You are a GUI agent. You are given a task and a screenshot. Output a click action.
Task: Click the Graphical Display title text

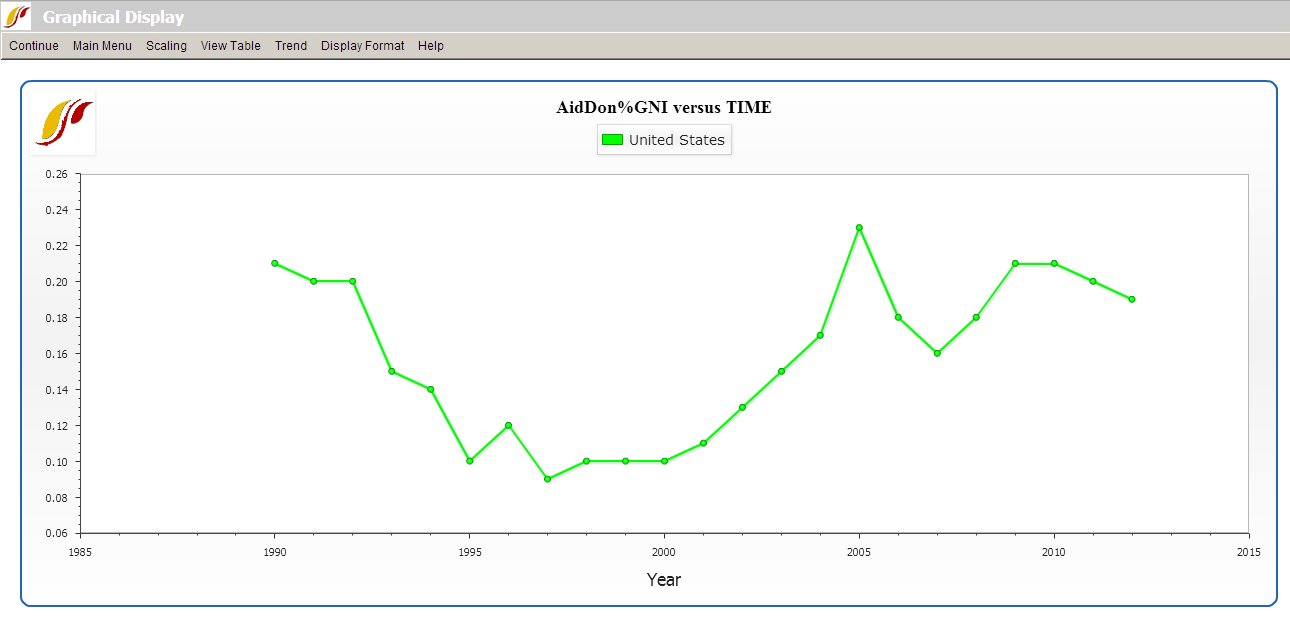[113, 17]
